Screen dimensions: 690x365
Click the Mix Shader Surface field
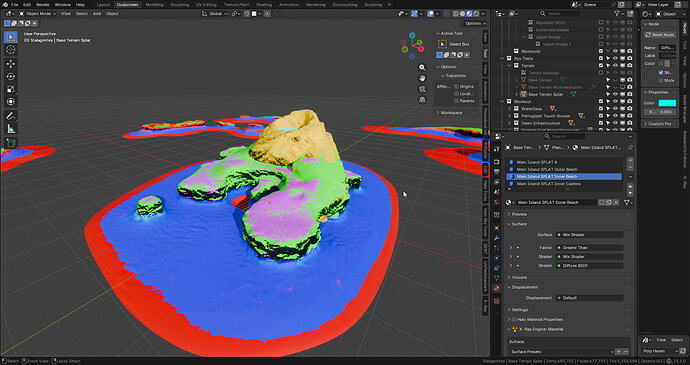[x=590, y=235]
